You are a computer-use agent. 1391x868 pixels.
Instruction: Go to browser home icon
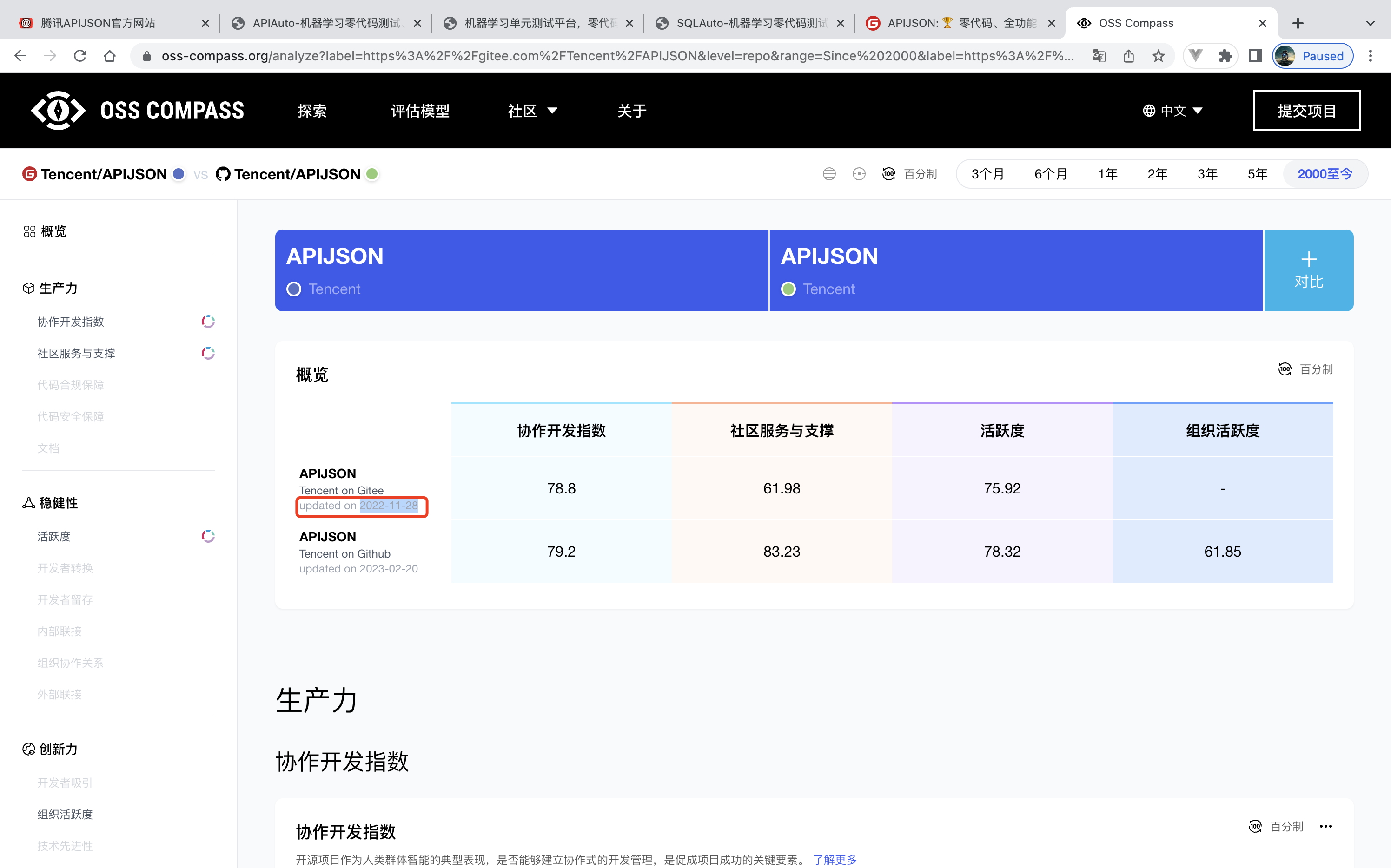(110, 56)
